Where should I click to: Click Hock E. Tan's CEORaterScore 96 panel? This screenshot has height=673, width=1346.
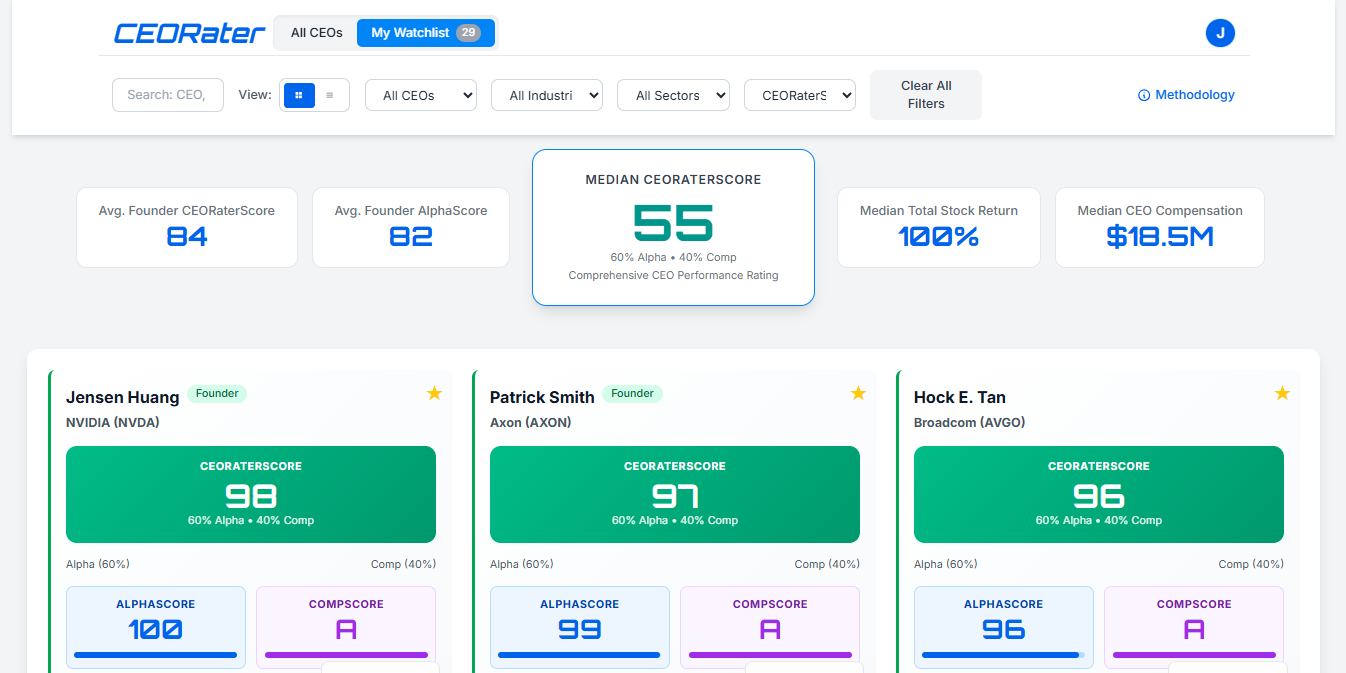point(1099,494)
